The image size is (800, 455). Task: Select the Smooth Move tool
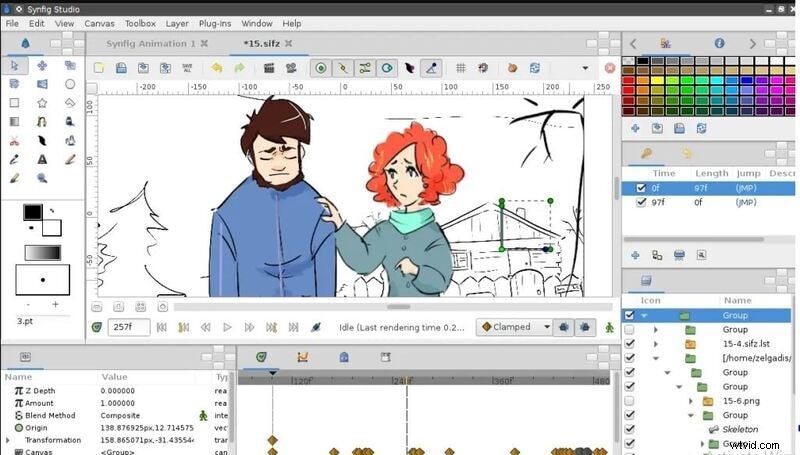click(x=42, y=65)
